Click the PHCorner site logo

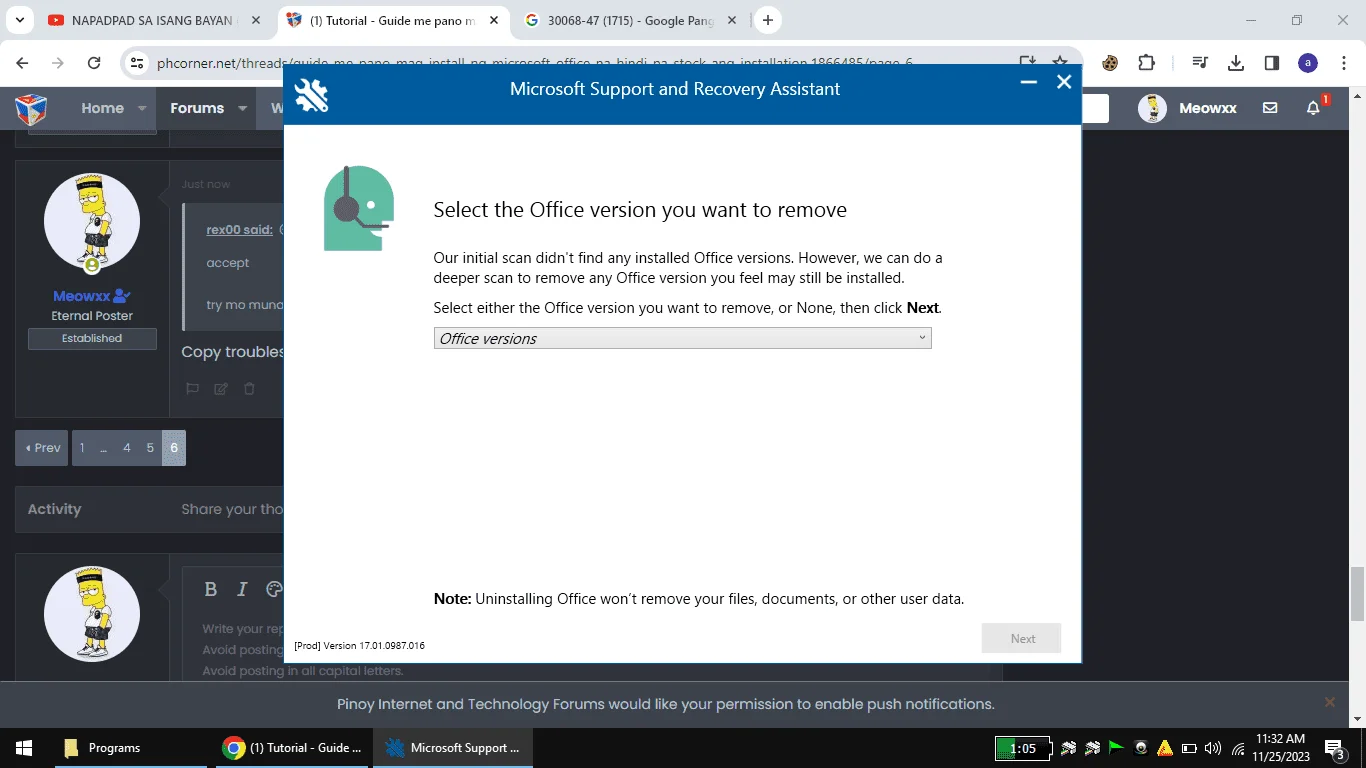pyautogui.click(x=31, y=108)
